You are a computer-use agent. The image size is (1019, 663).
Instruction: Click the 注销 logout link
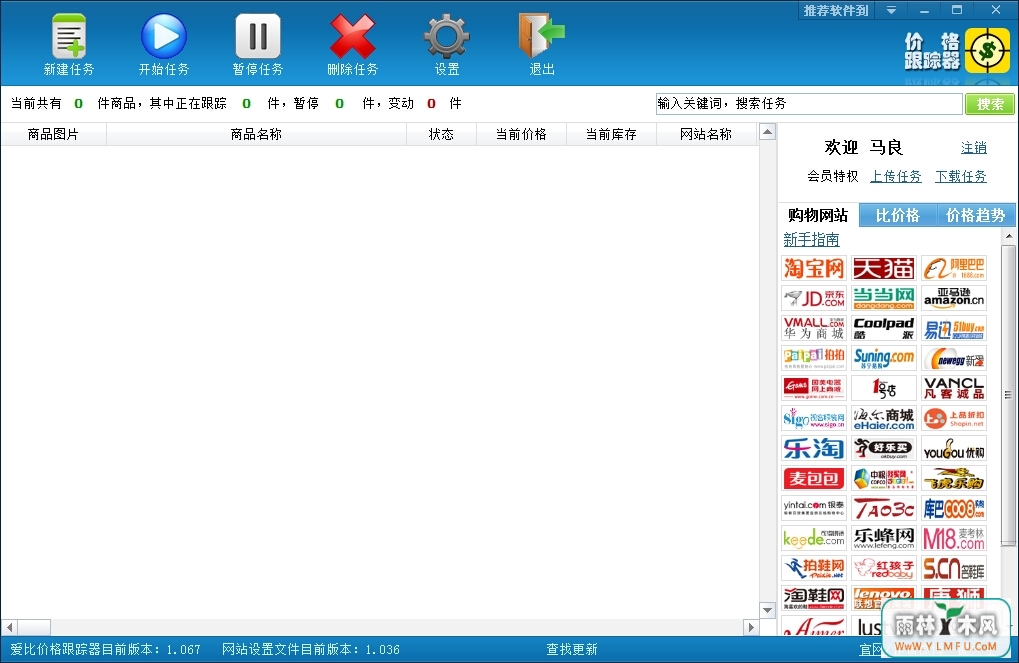pyautogui.click(x=974, y=148)
